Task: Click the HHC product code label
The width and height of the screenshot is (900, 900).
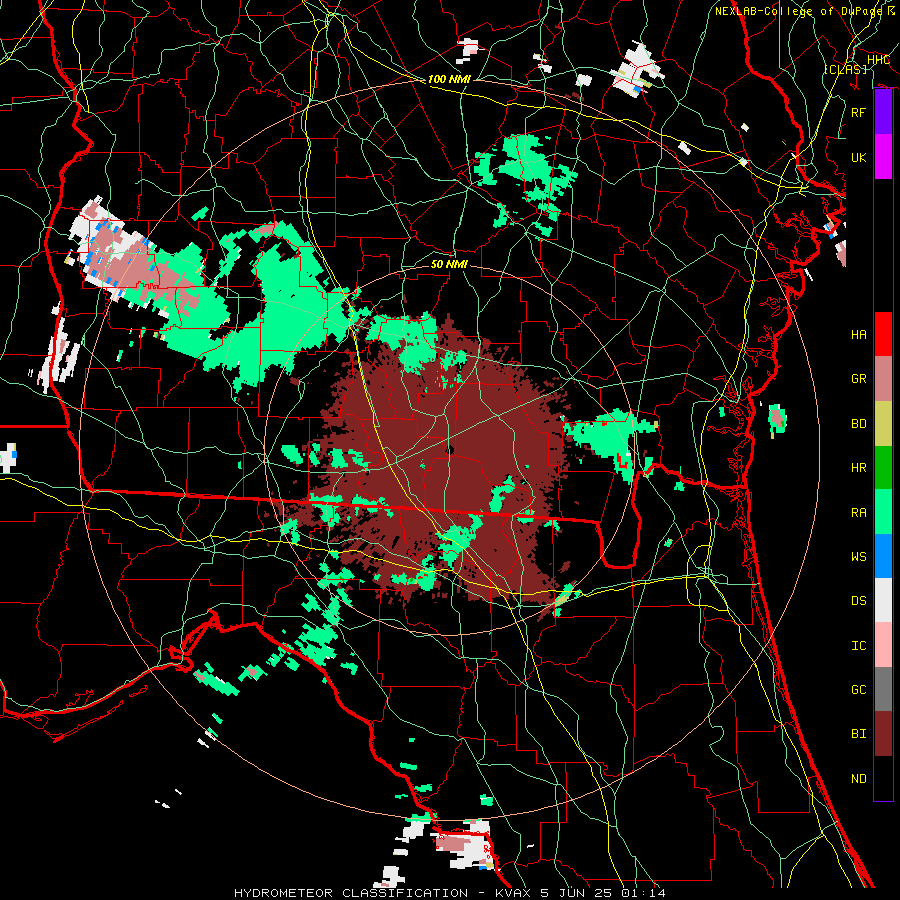Action: (878, 60)
